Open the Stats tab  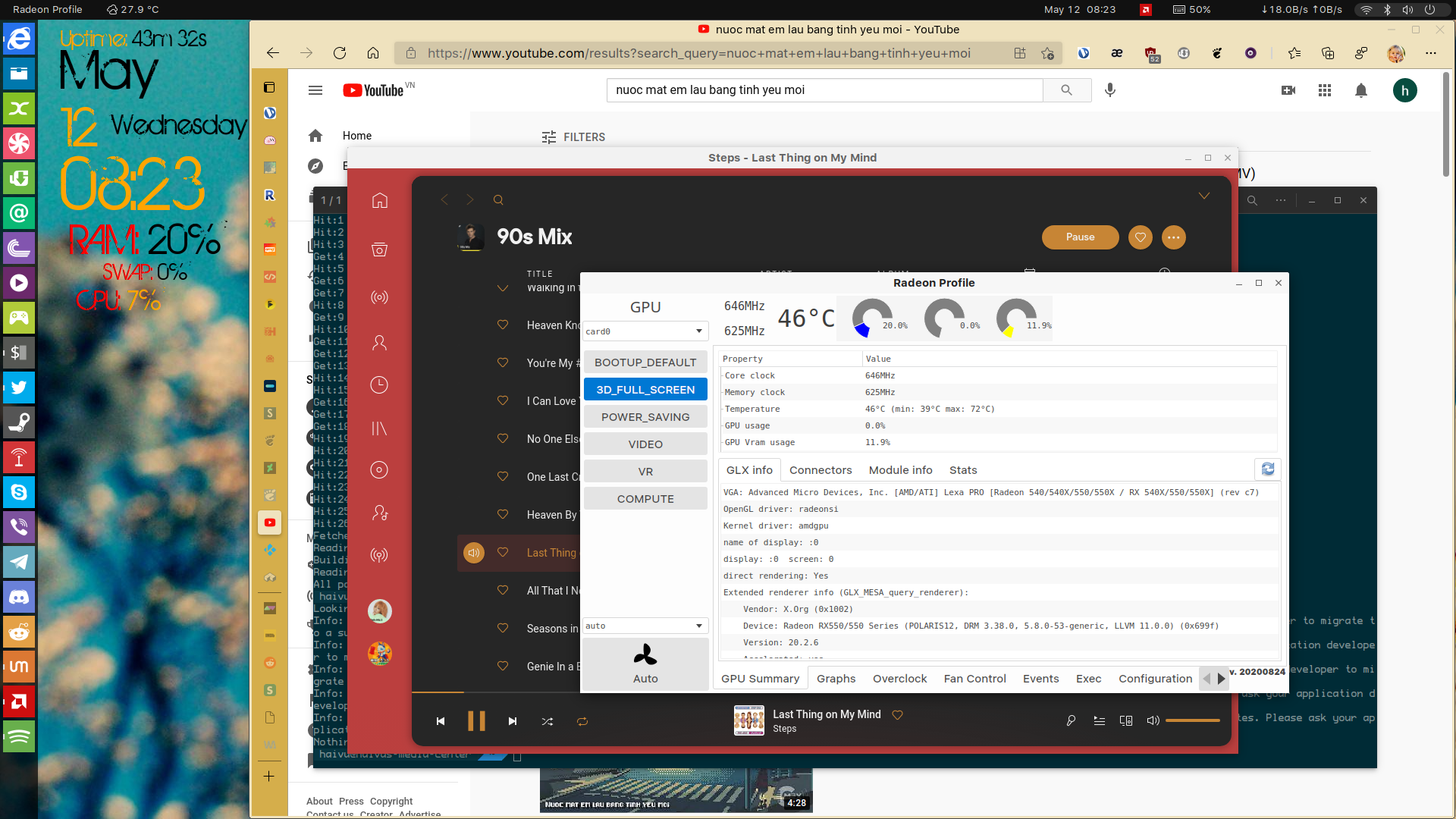click(x=963, y=470)
